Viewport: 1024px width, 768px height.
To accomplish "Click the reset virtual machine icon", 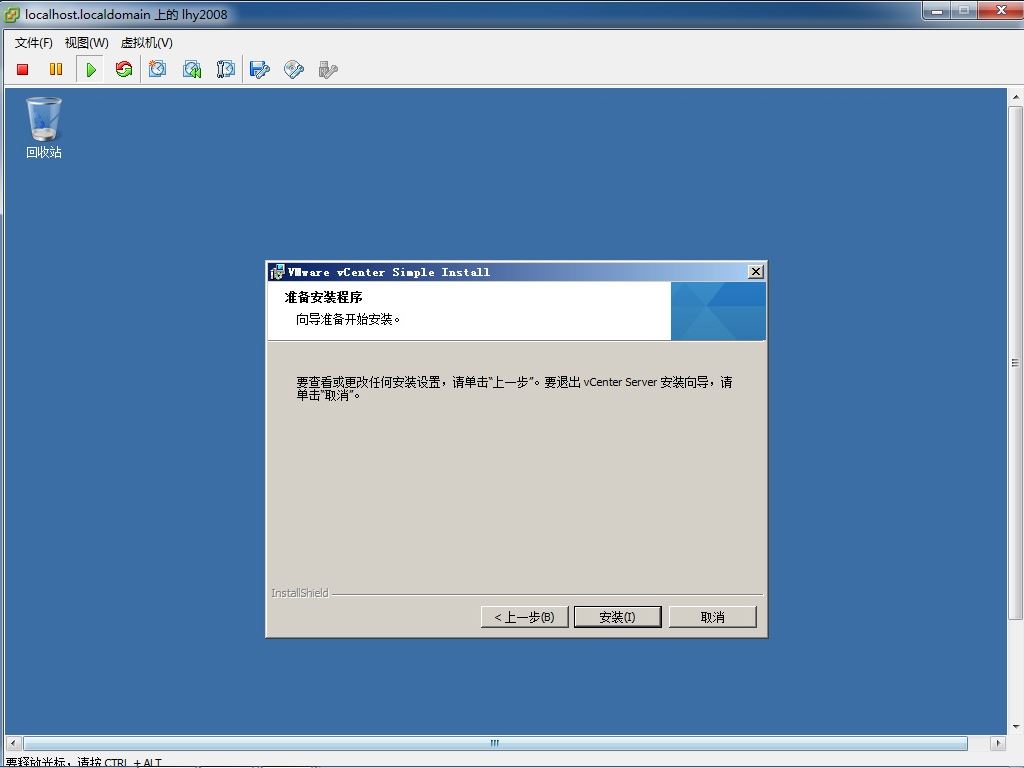I will (123, 69).
